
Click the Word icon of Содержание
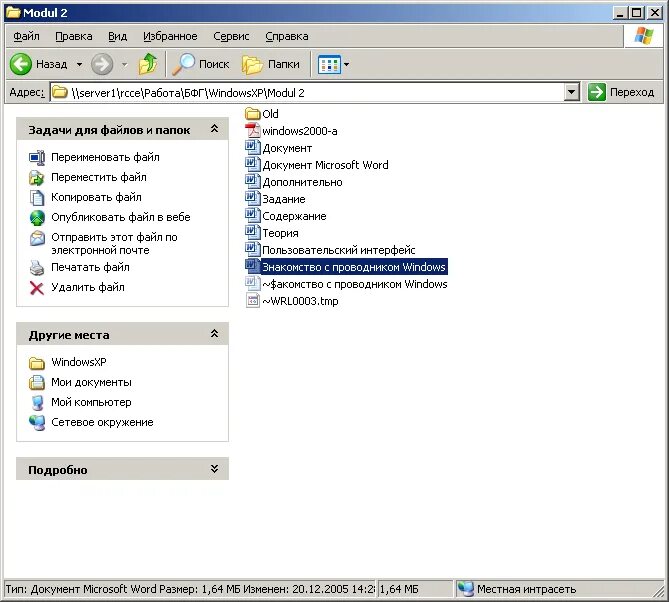(x=253, y=216)
